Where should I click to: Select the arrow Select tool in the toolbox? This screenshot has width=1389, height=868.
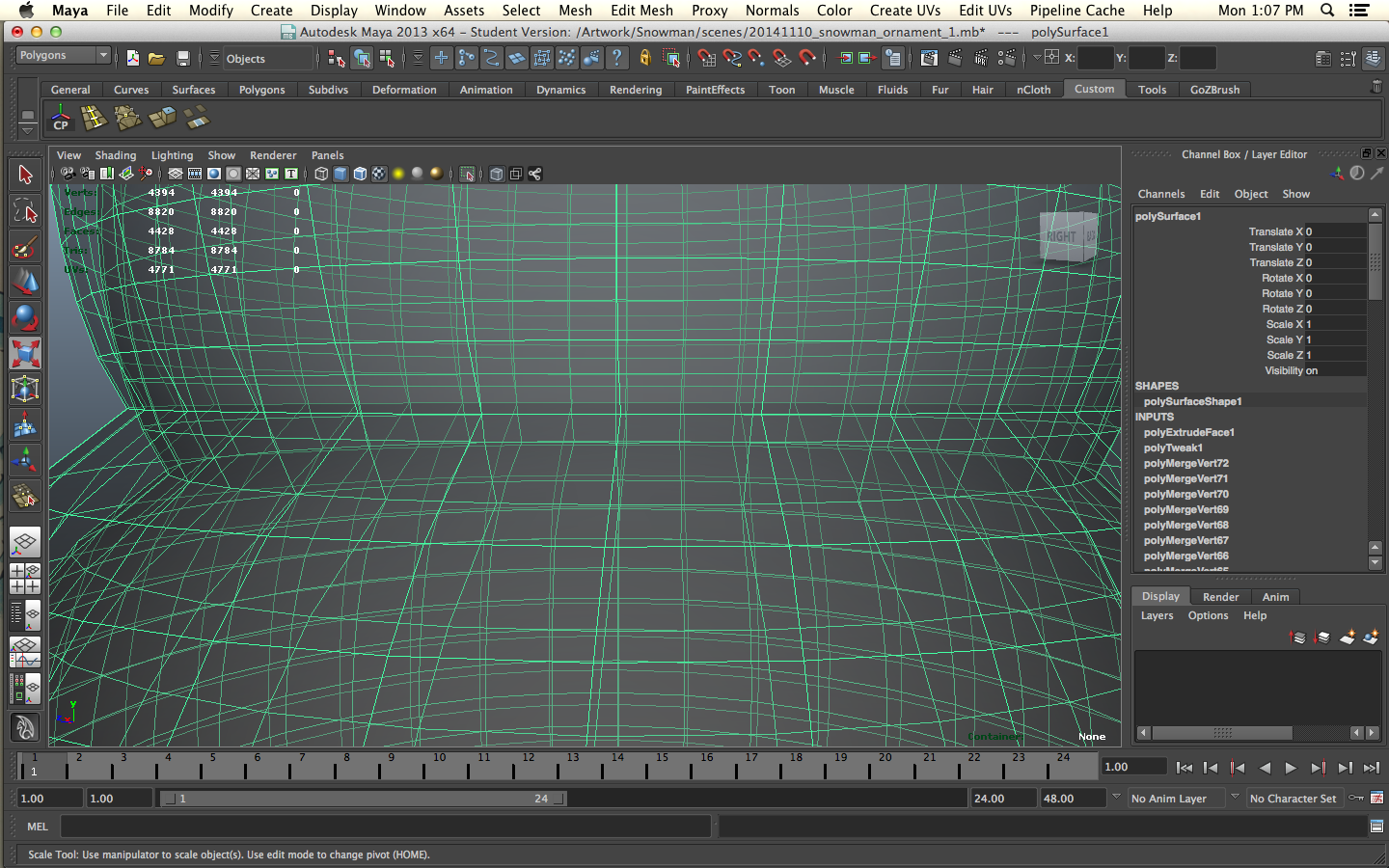[x=25, y=175]
